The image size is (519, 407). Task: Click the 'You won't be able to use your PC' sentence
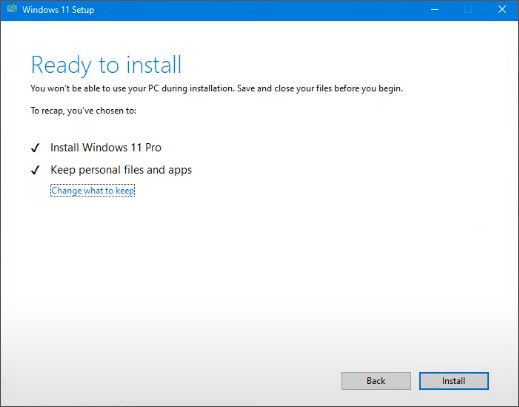coord(132,89)
